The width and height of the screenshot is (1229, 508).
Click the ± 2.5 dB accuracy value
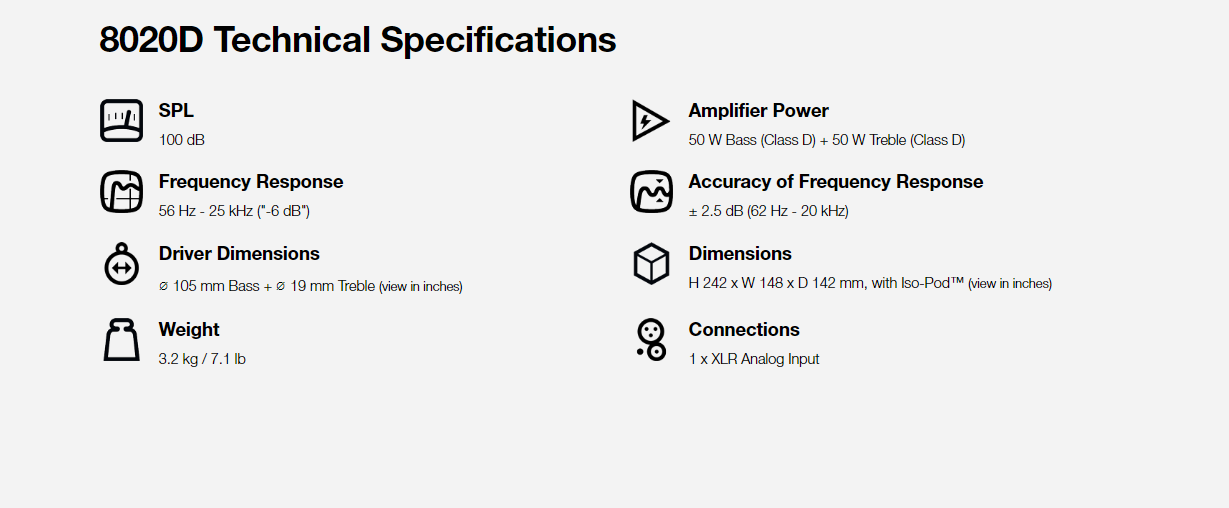tap(768, 211)
